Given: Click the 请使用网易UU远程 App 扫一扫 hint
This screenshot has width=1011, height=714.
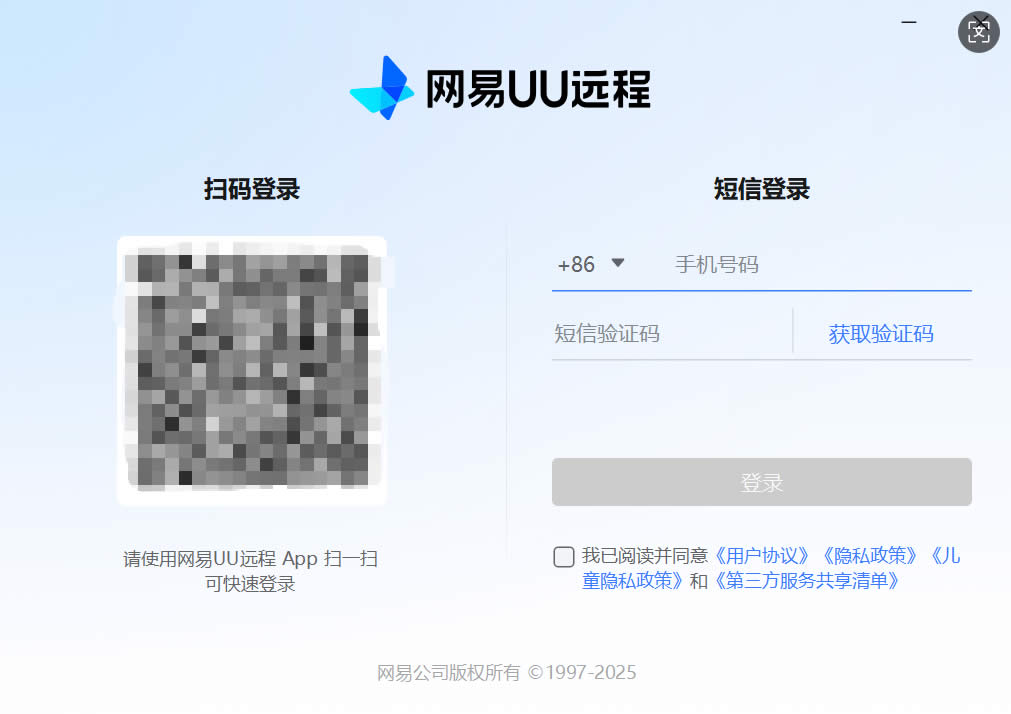Looking at the screenshot, I should [x=250, y=558].
